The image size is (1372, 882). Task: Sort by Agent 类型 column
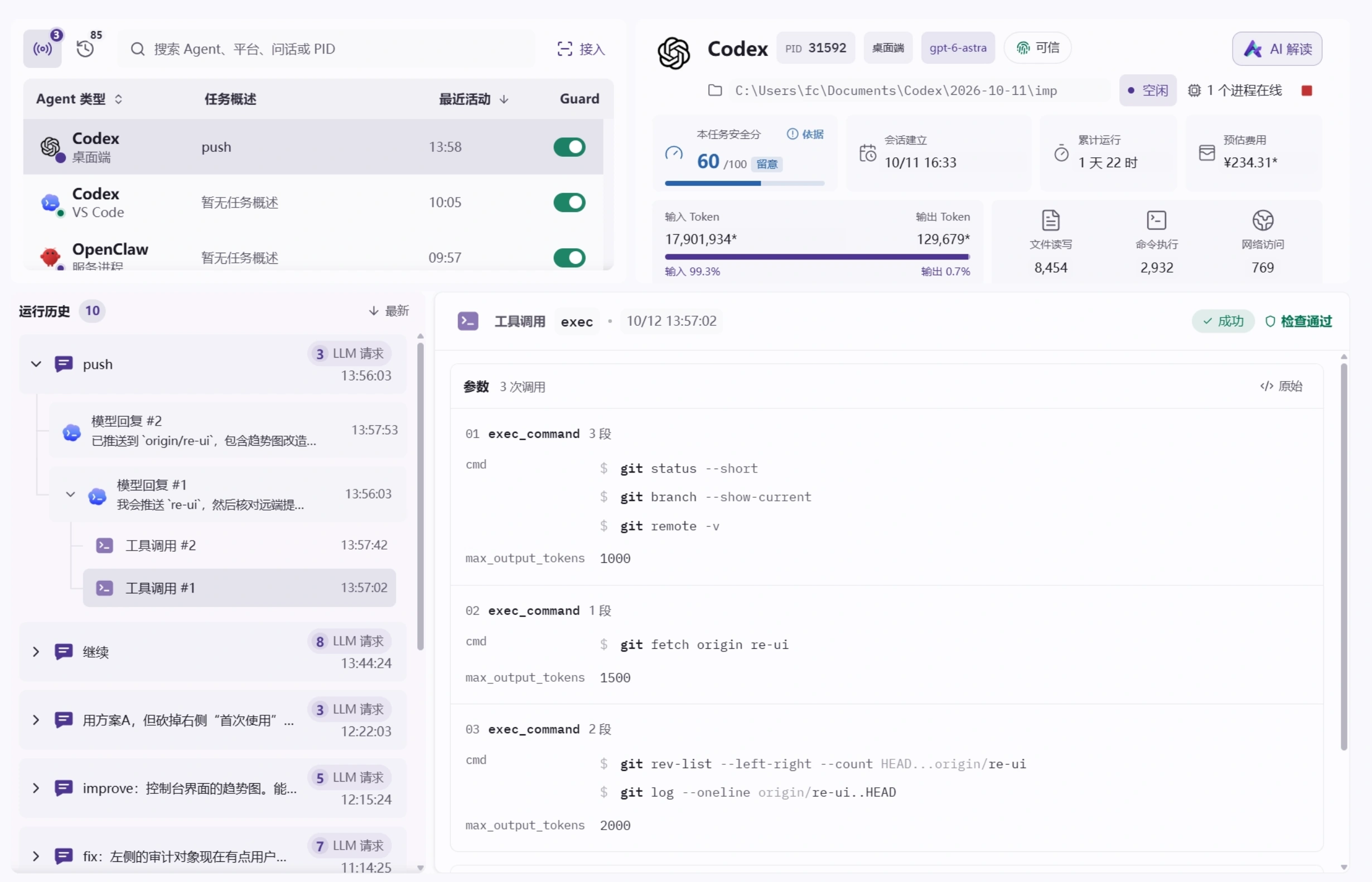tap(79, 99)
